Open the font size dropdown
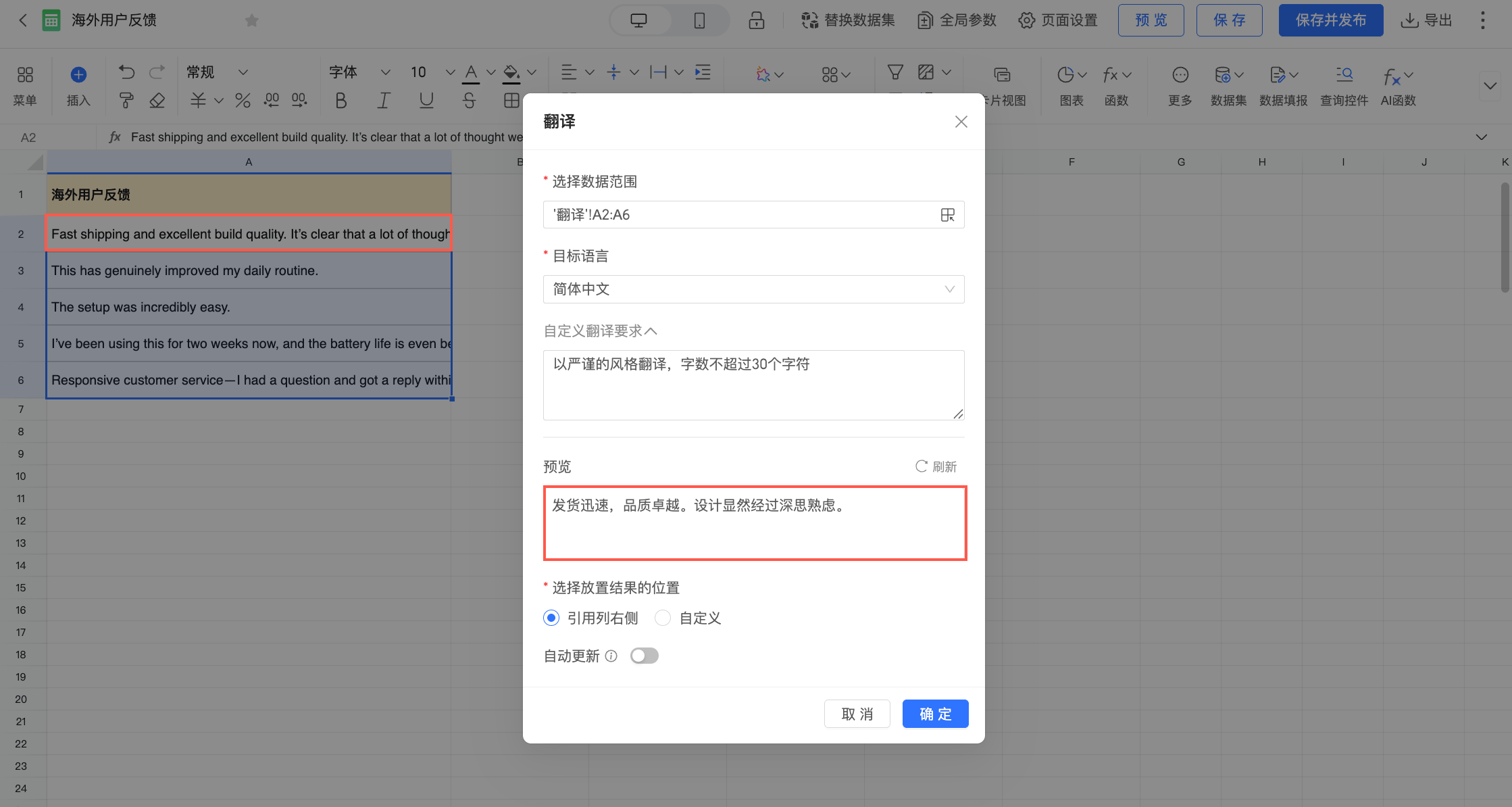1512x807 pixels. point(450,72)
